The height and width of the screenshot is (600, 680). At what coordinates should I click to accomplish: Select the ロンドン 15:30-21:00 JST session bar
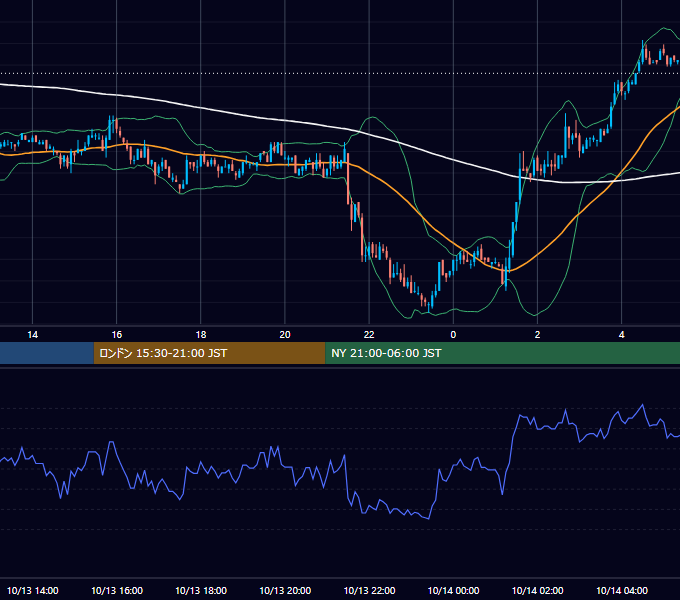click(209, 353)
